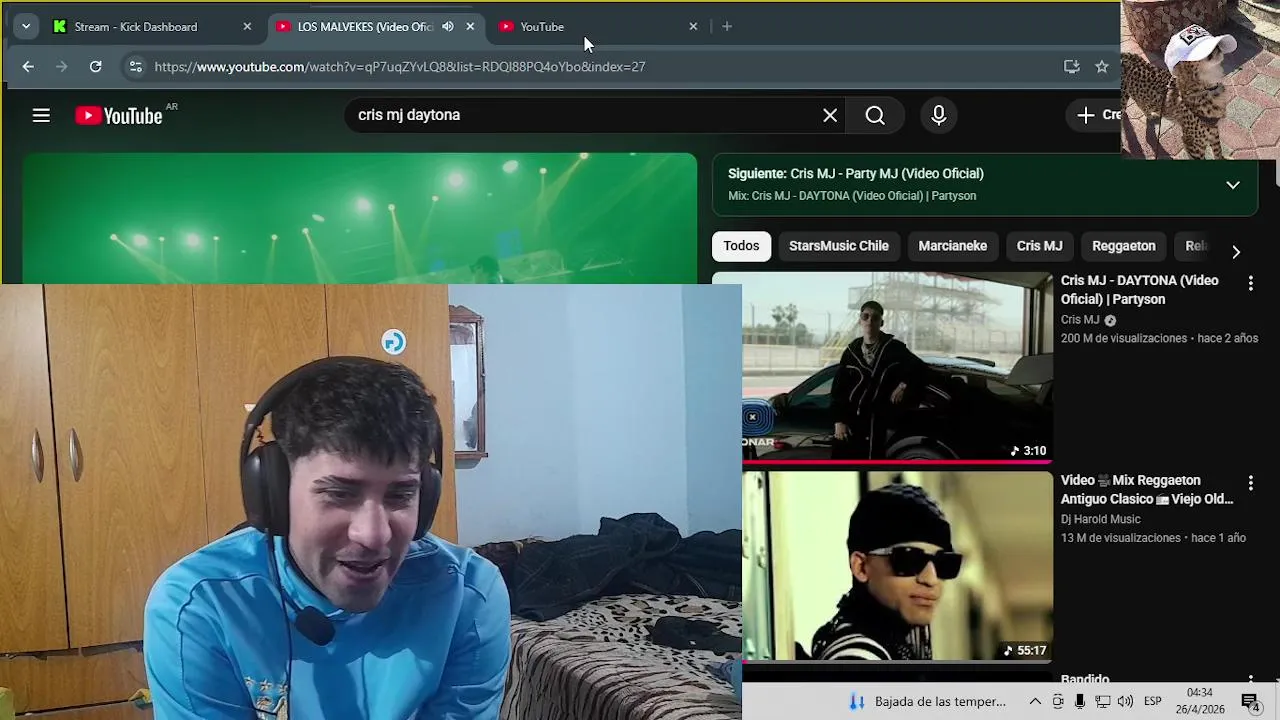Viewport: 1280px width, 720px height.
Task: Open the notification center icon
Action: coord(1250,702)
